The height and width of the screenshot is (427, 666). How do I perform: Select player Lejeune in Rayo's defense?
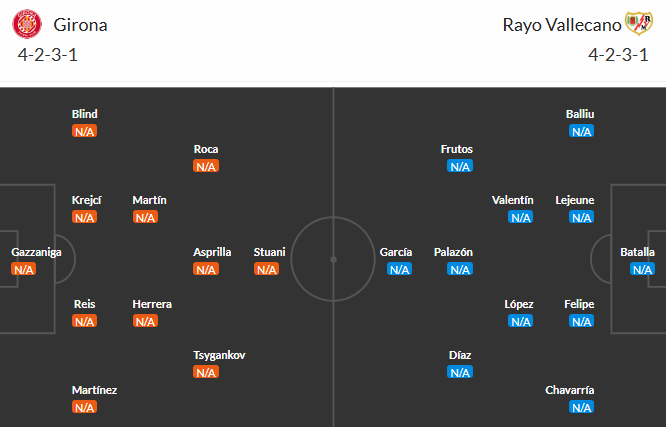click(575, 200)
